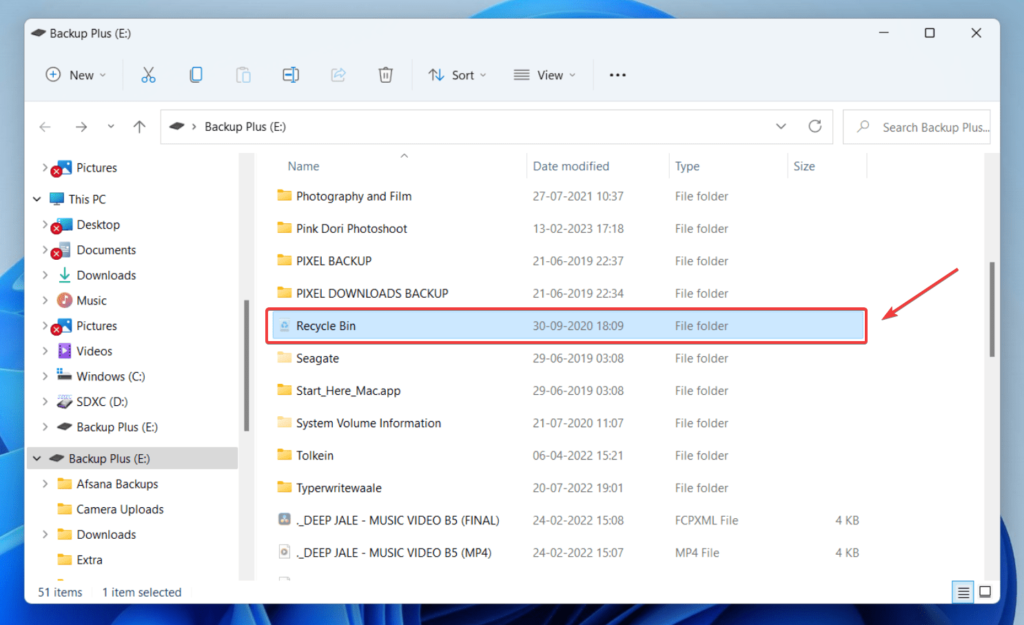Open the Sort dropdown

(457, 74)
